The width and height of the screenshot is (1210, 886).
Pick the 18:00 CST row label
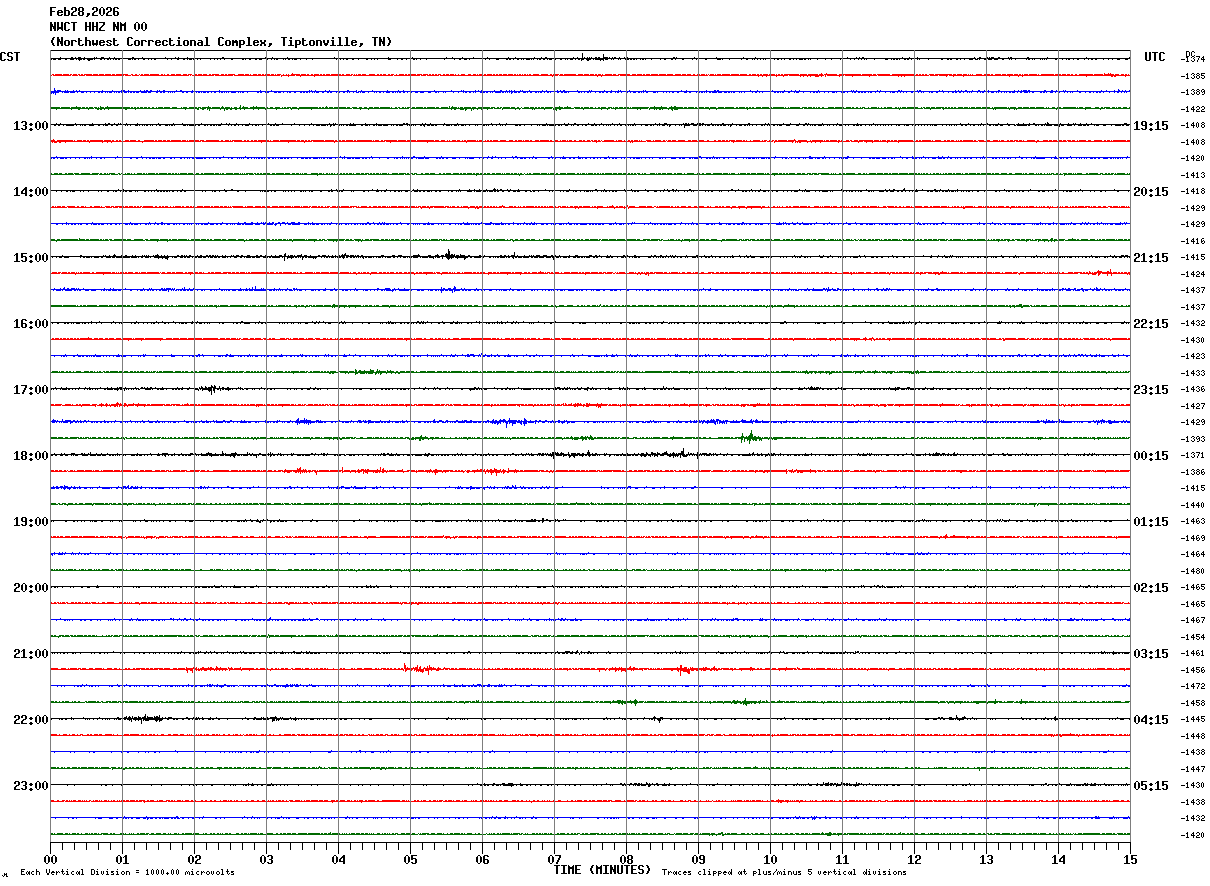click(x=30, y=456)
